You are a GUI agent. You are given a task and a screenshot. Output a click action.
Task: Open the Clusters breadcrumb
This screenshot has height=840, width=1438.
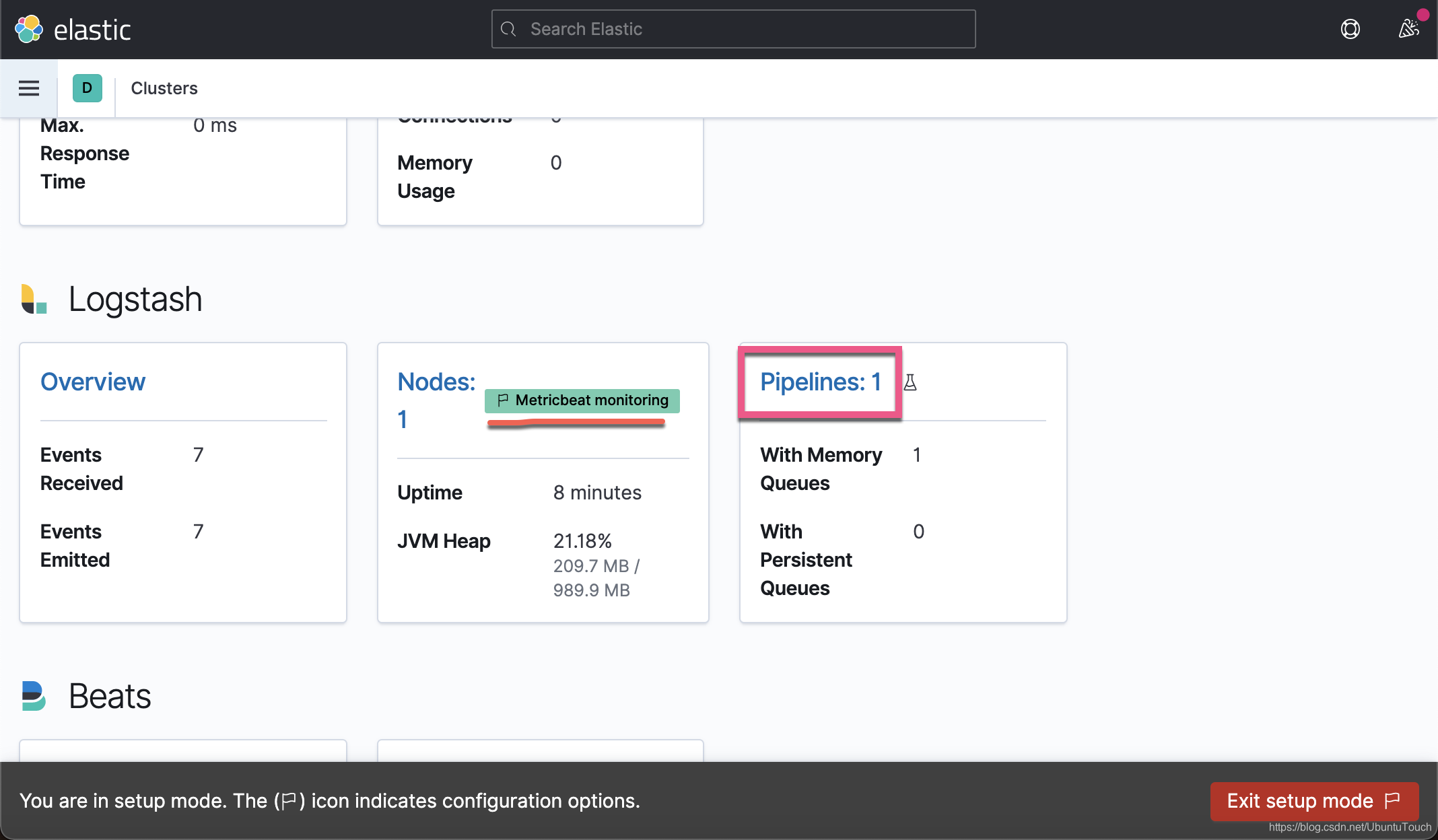(x=164, y=88)
